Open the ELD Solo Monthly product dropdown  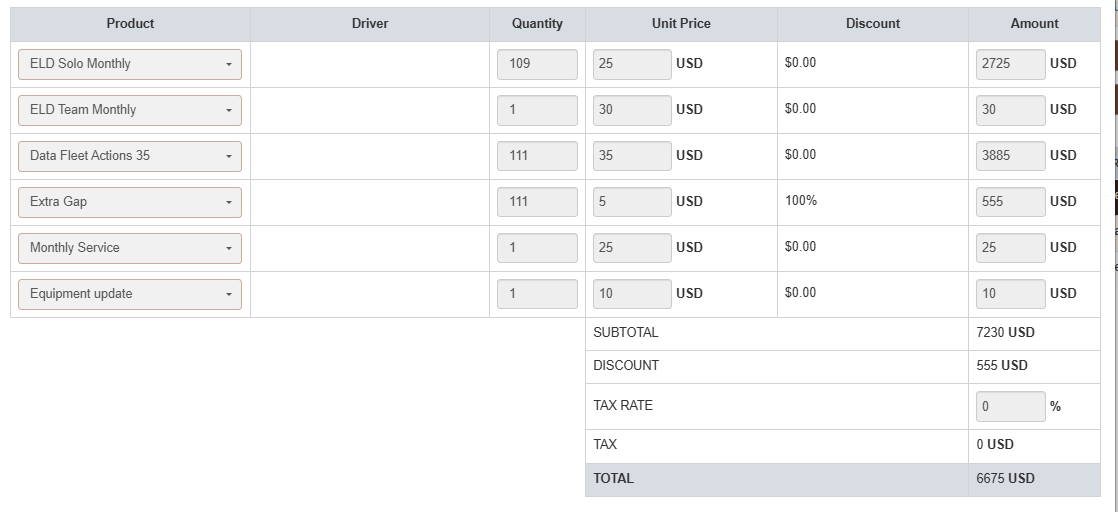click(x=130, y=64)
